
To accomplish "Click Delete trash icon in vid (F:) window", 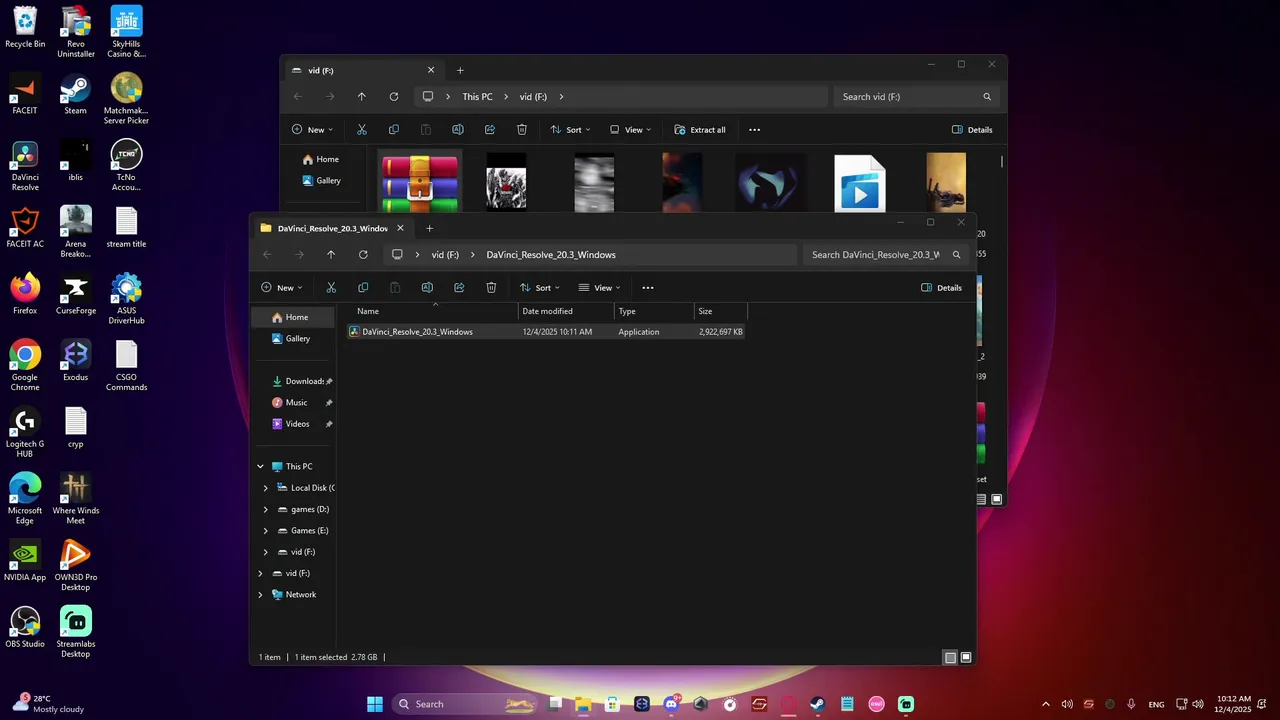I will point(522,130).
